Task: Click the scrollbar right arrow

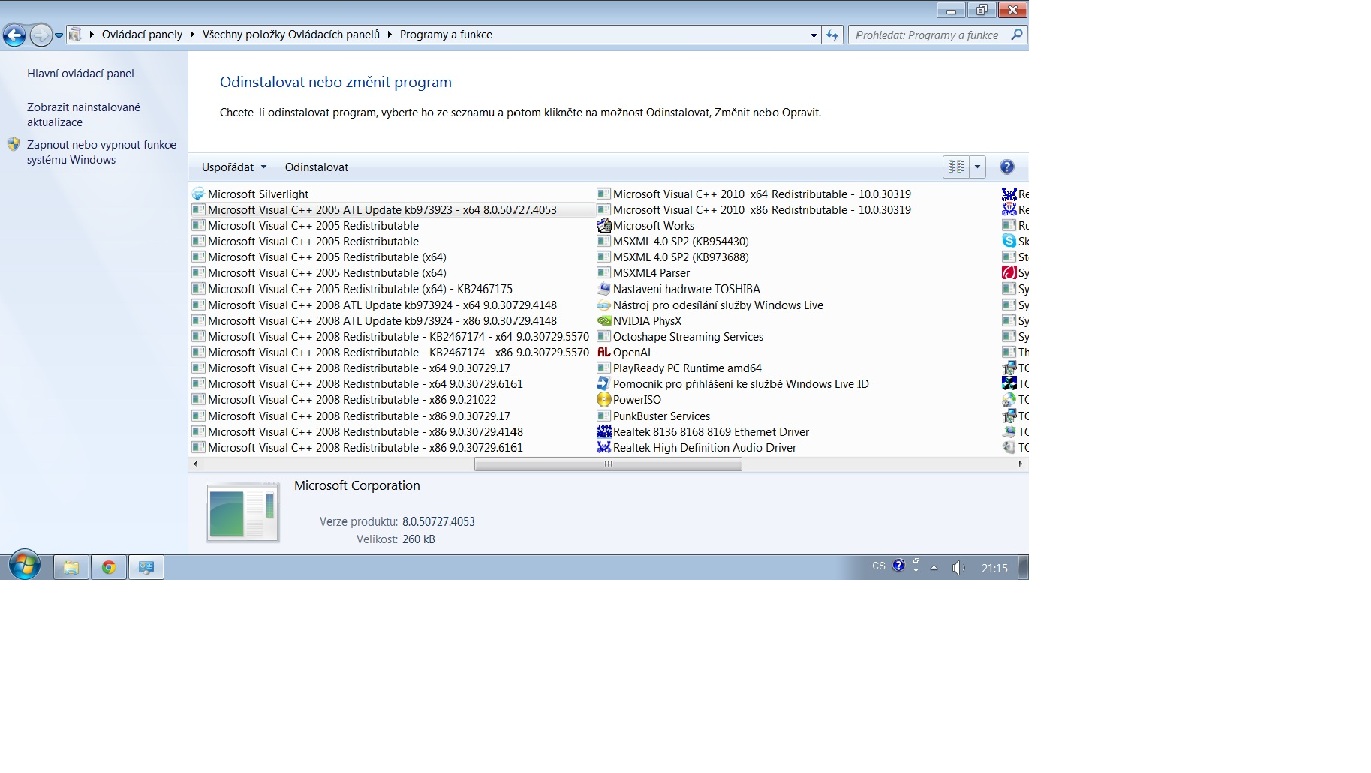Action: pos(1021,464)
